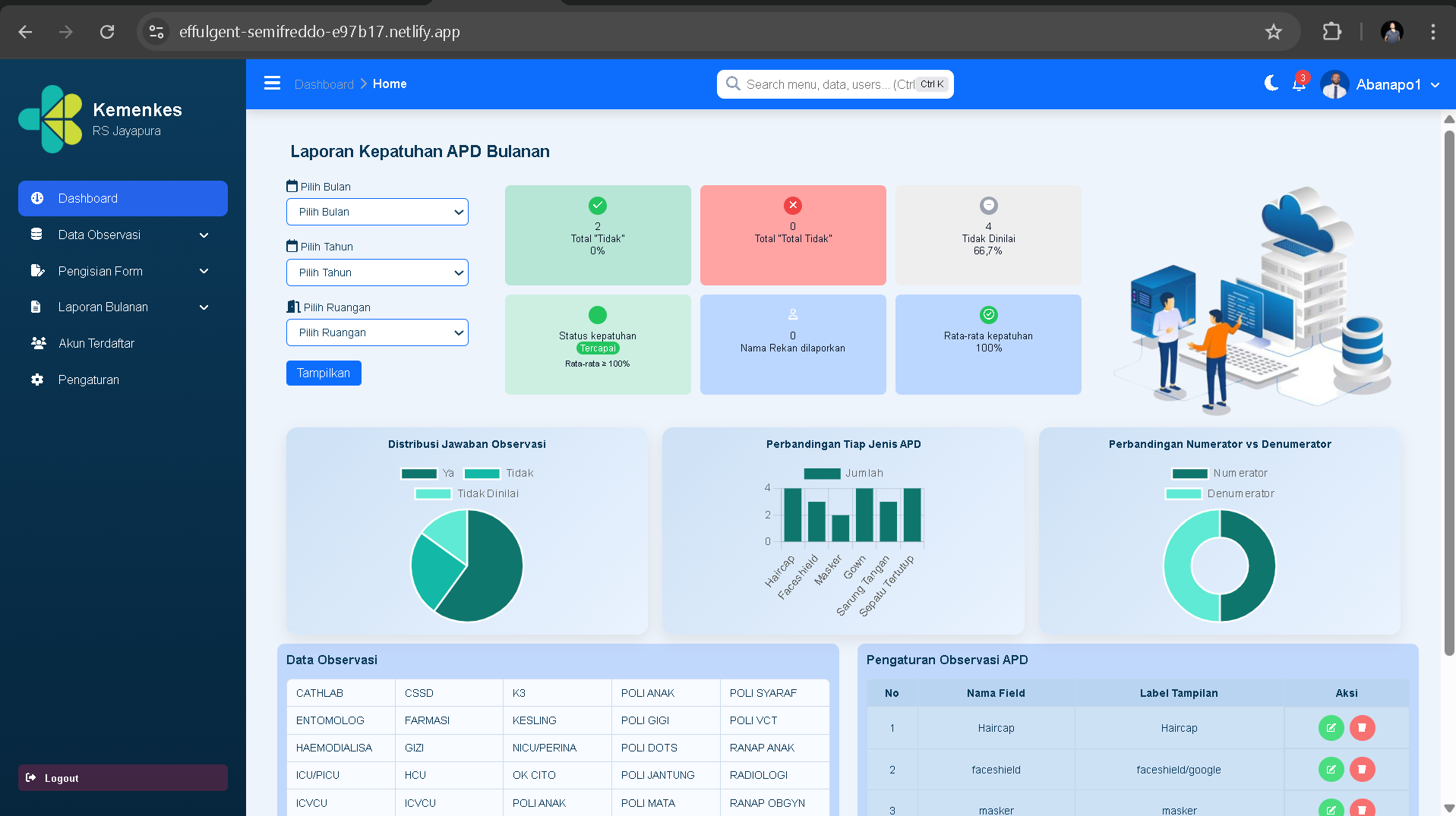The width and height of the screenshot is (1456, 816).
Task: Toggle dark mode moon icon
Action: pyautogui.click(x=1271, y=83)
